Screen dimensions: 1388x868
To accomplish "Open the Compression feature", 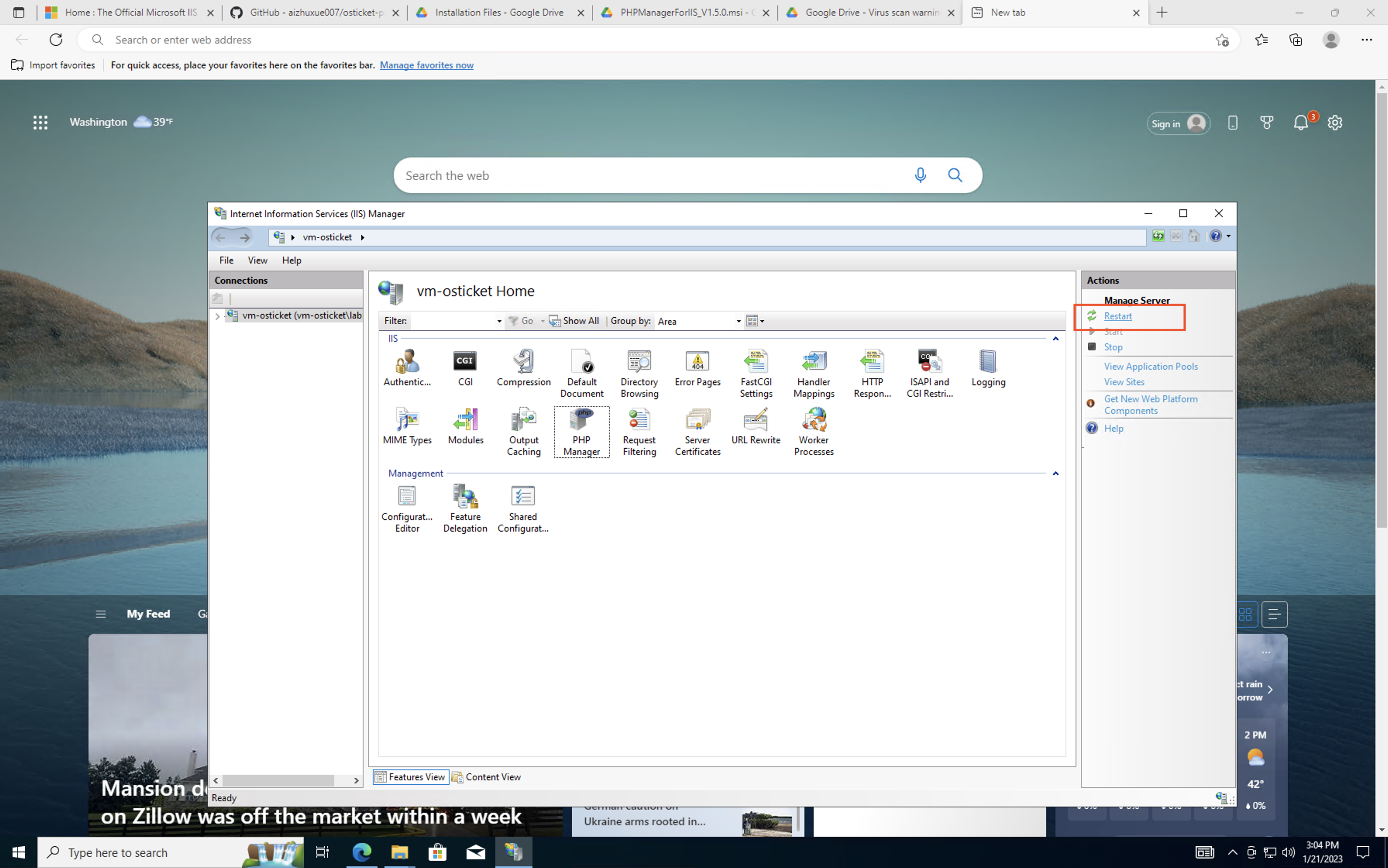I will click(x=524, y=368).
